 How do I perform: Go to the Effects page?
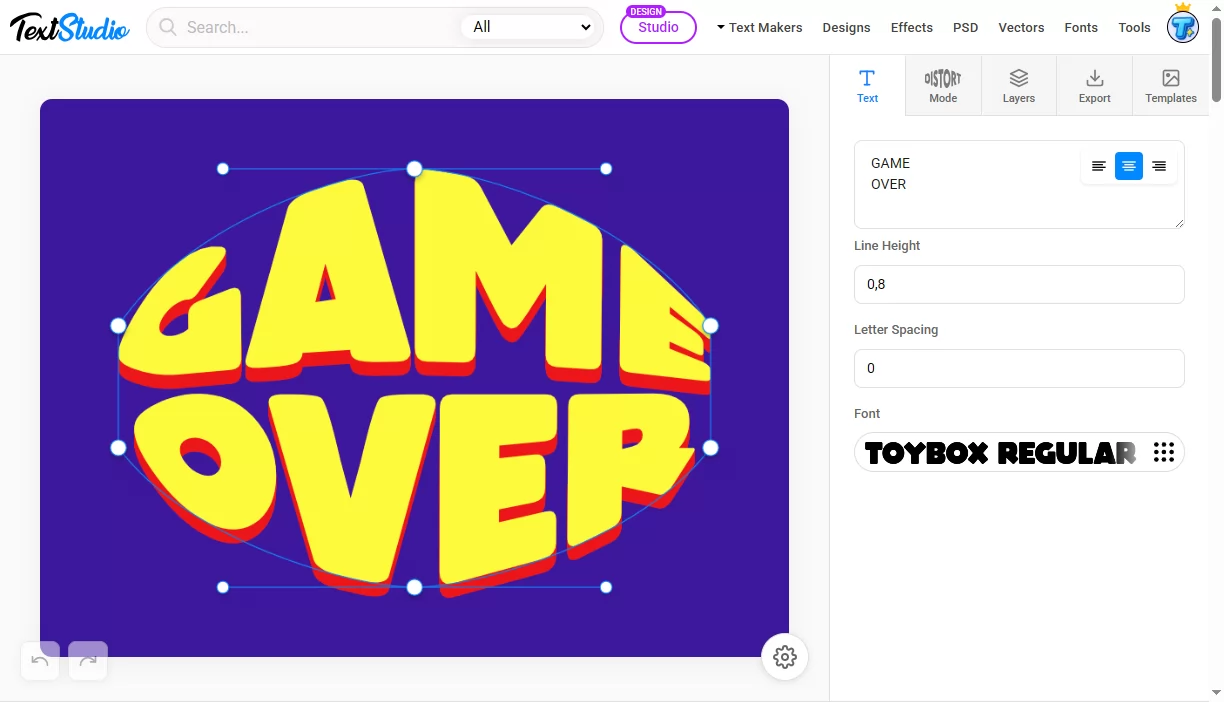pos(912,27)
